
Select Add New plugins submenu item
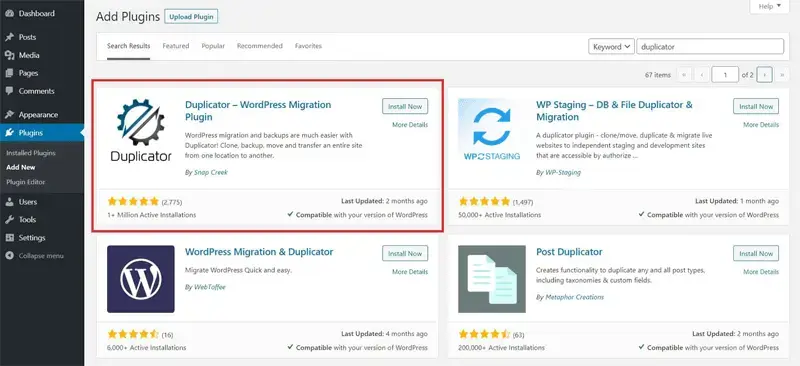pyautogui.click(x=21, y=167)
